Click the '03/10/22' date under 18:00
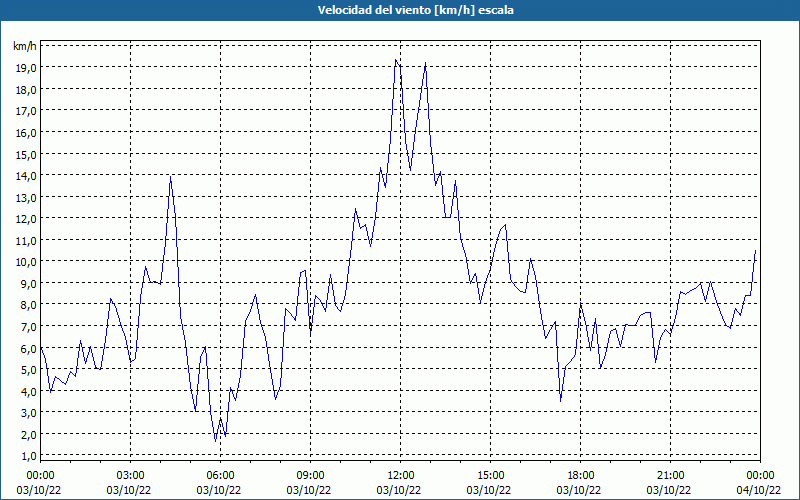 click(x=579, y=490)
